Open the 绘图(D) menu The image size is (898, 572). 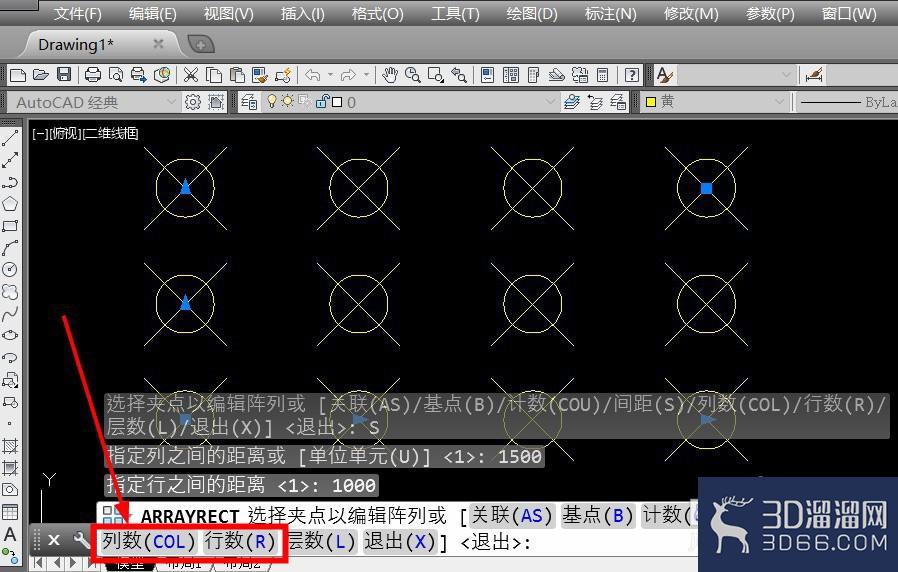tap(531, 13)
